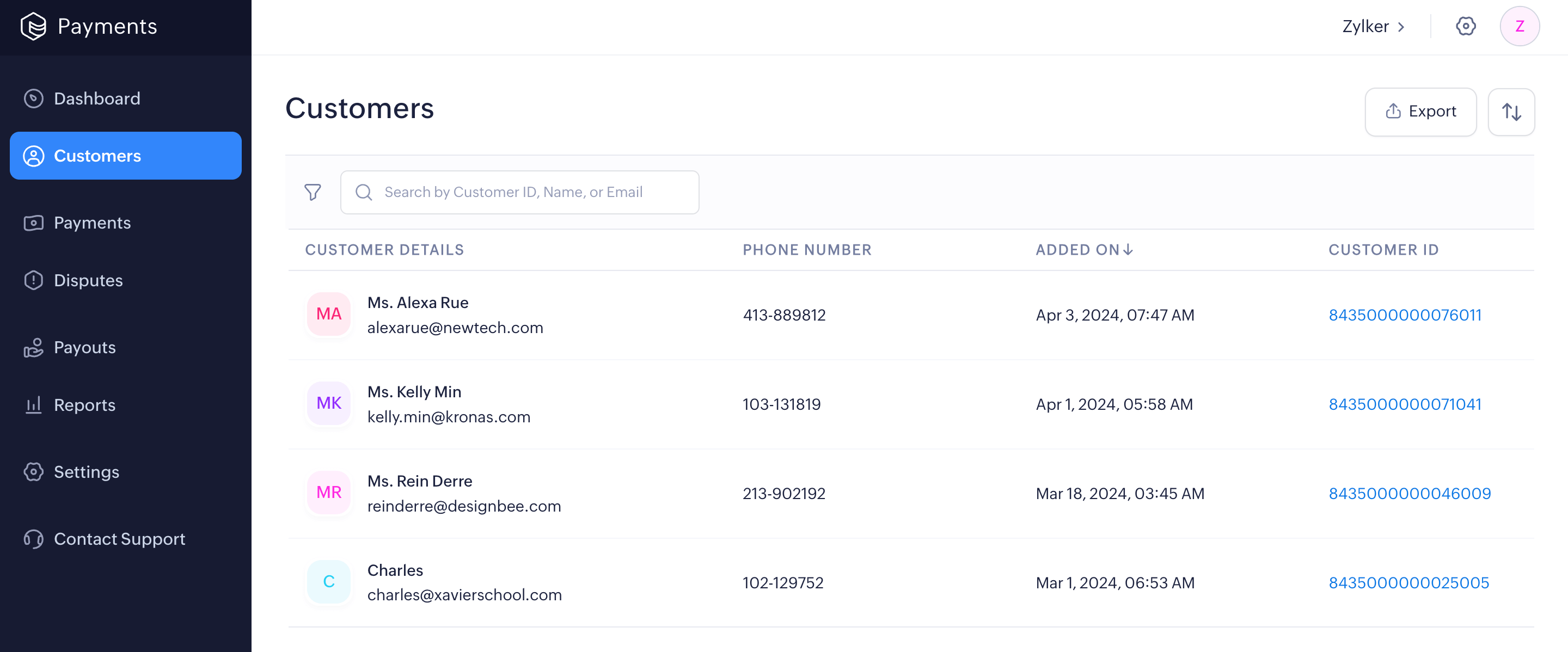Expand the Zylker organization switcher
This screenshot has height=652, width=1568.
click(x=1374, y=26)
